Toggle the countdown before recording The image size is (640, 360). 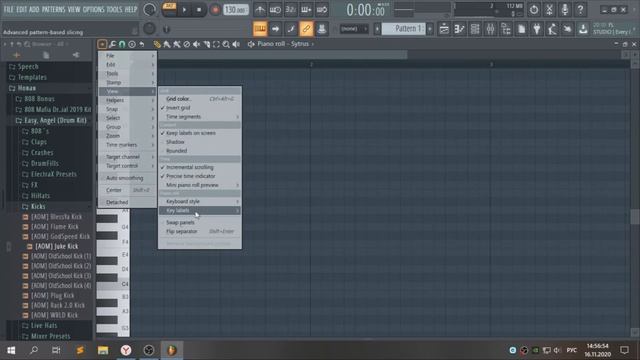(291, 9)
